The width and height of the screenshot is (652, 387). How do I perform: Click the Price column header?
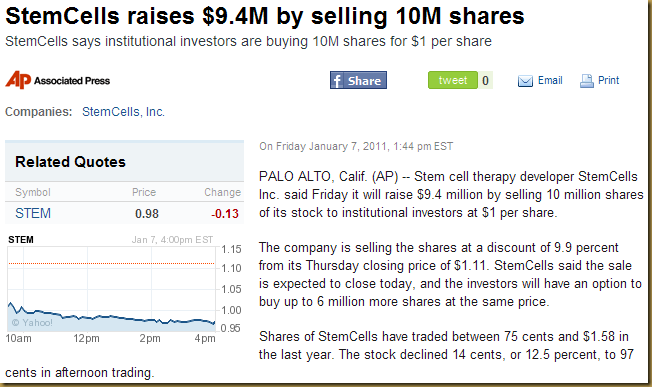point(144,192)
